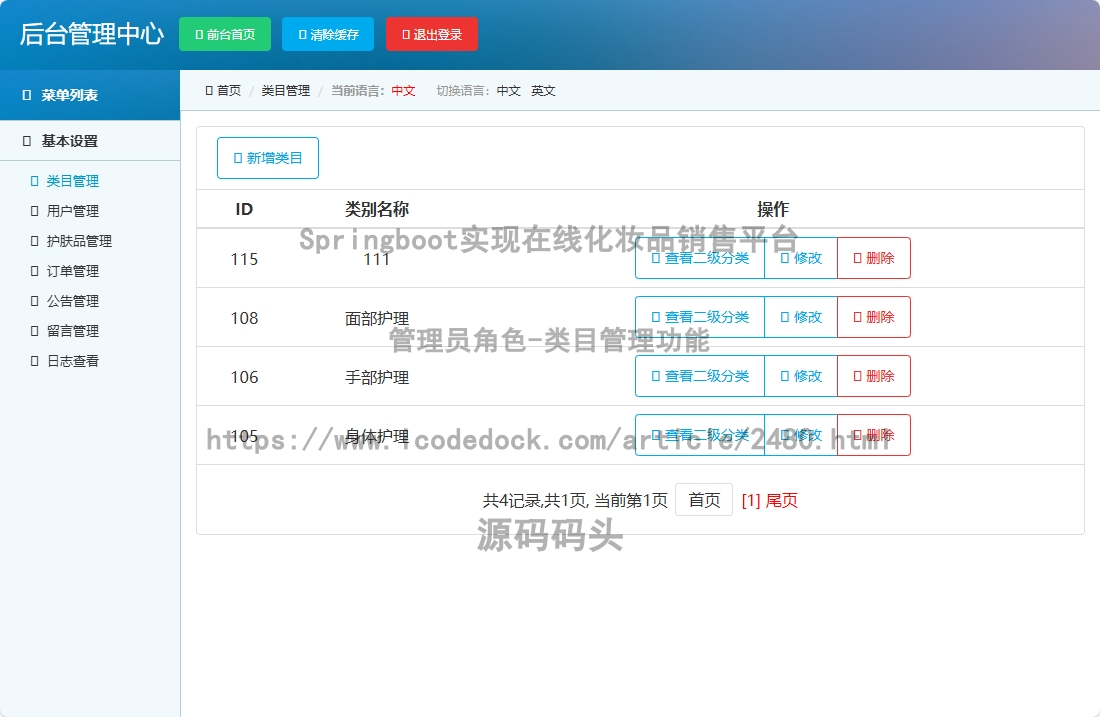1100x717 pixels.
Task: Go to 首页 in the breadcrumb
Action: [223, 91]
